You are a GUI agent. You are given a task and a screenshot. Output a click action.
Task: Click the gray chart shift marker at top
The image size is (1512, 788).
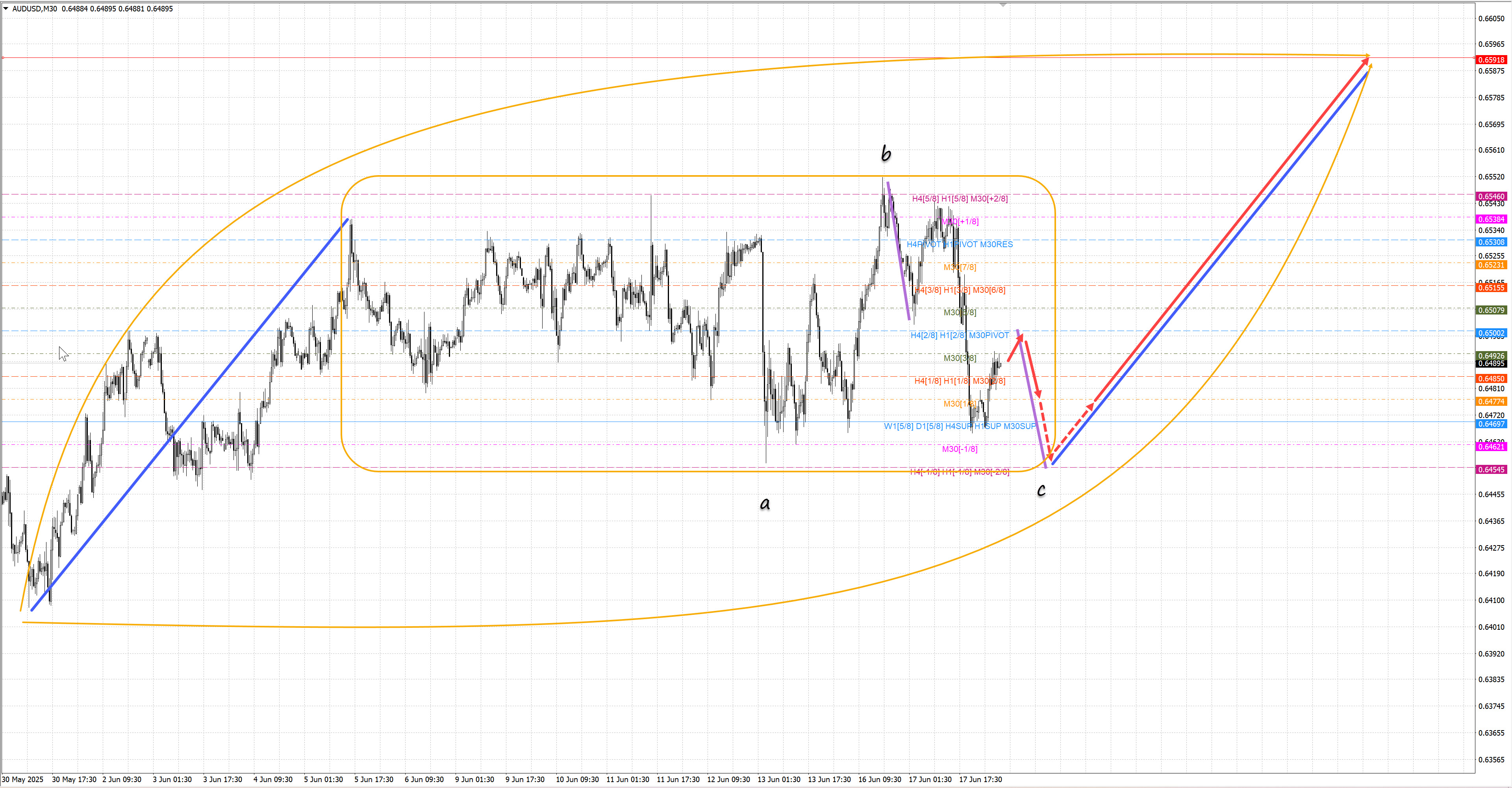click(x=1003, y=5)
